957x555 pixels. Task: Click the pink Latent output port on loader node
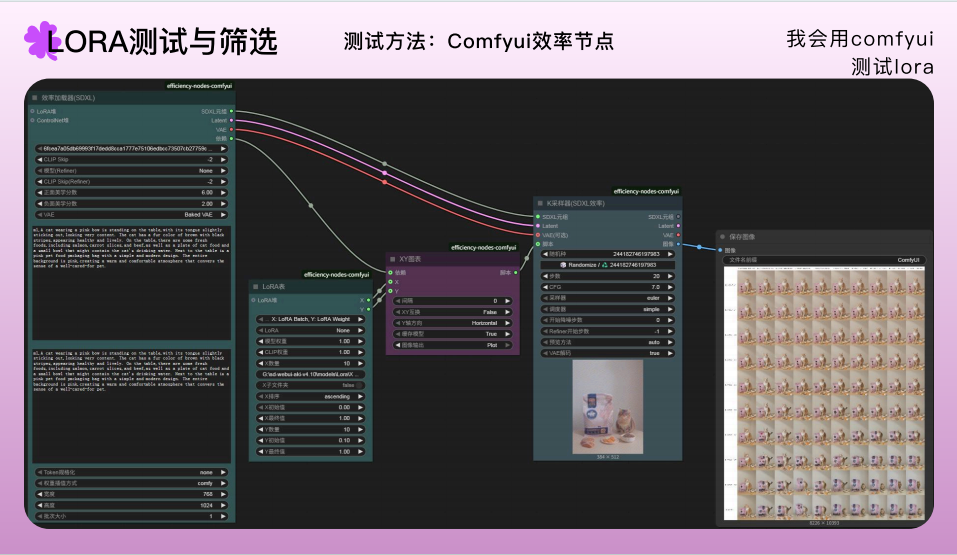point(232,120)
